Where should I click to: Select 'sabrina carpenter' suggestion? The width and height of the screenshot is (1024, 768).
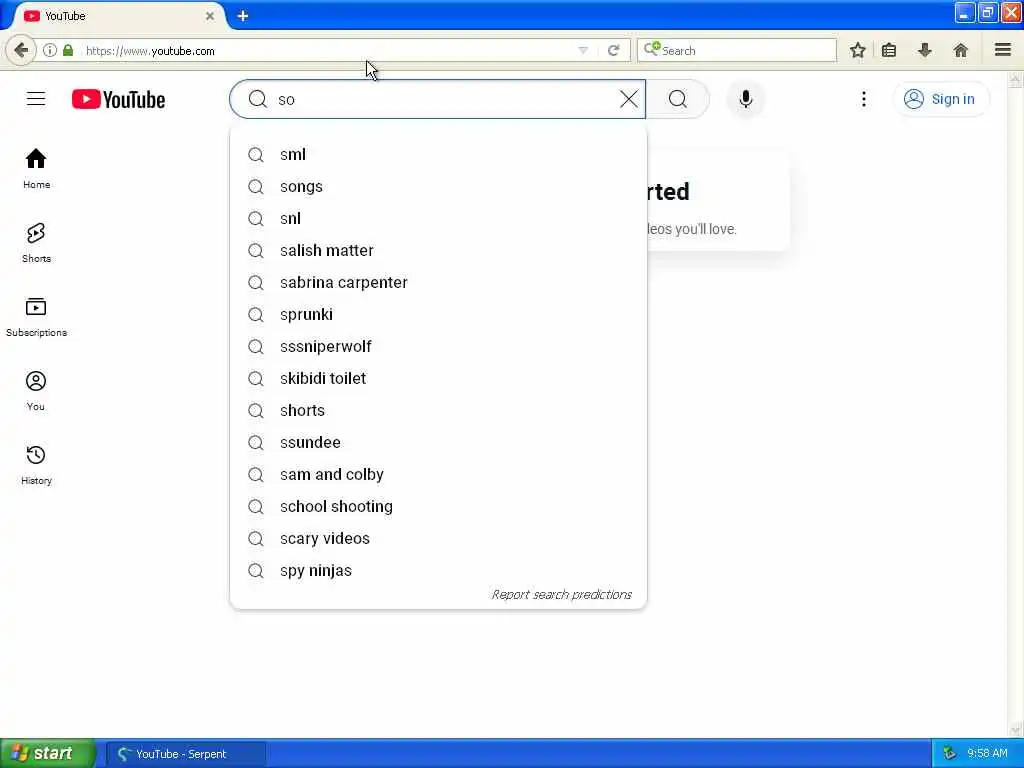(438, 282)
